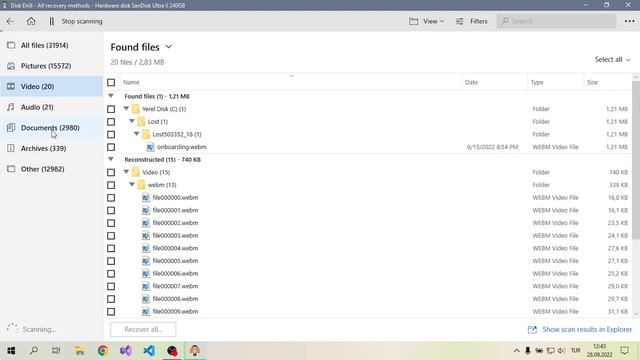Open the Found files heading dropdown
This screenshot has height=360, width=640.
(x=168, y=47)
